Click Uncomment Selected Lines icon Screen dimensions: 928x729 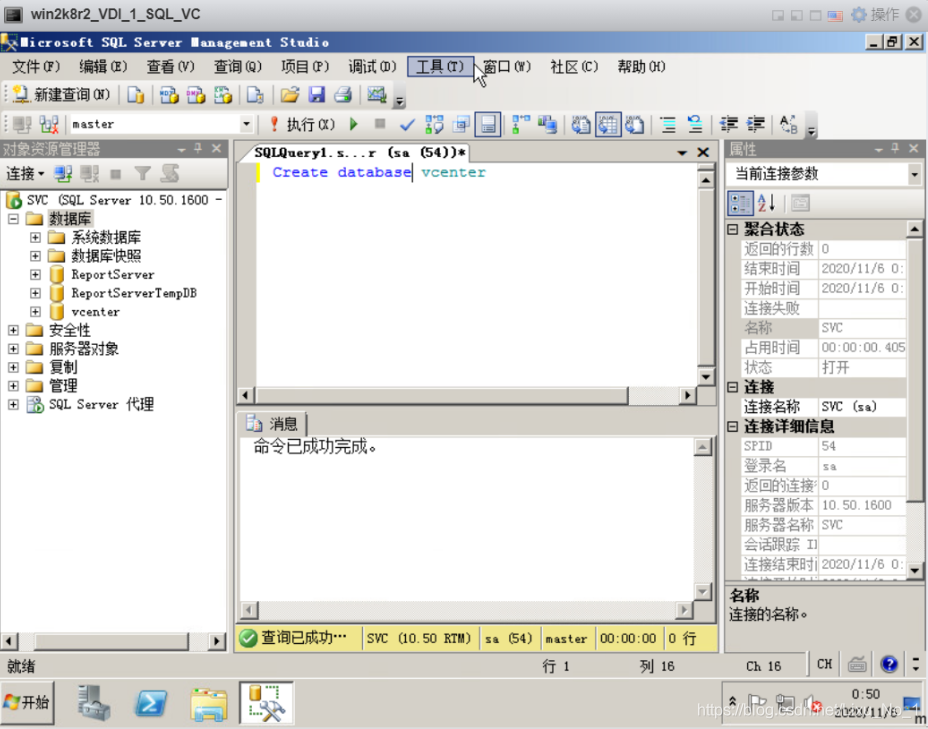tap(695, 124)
